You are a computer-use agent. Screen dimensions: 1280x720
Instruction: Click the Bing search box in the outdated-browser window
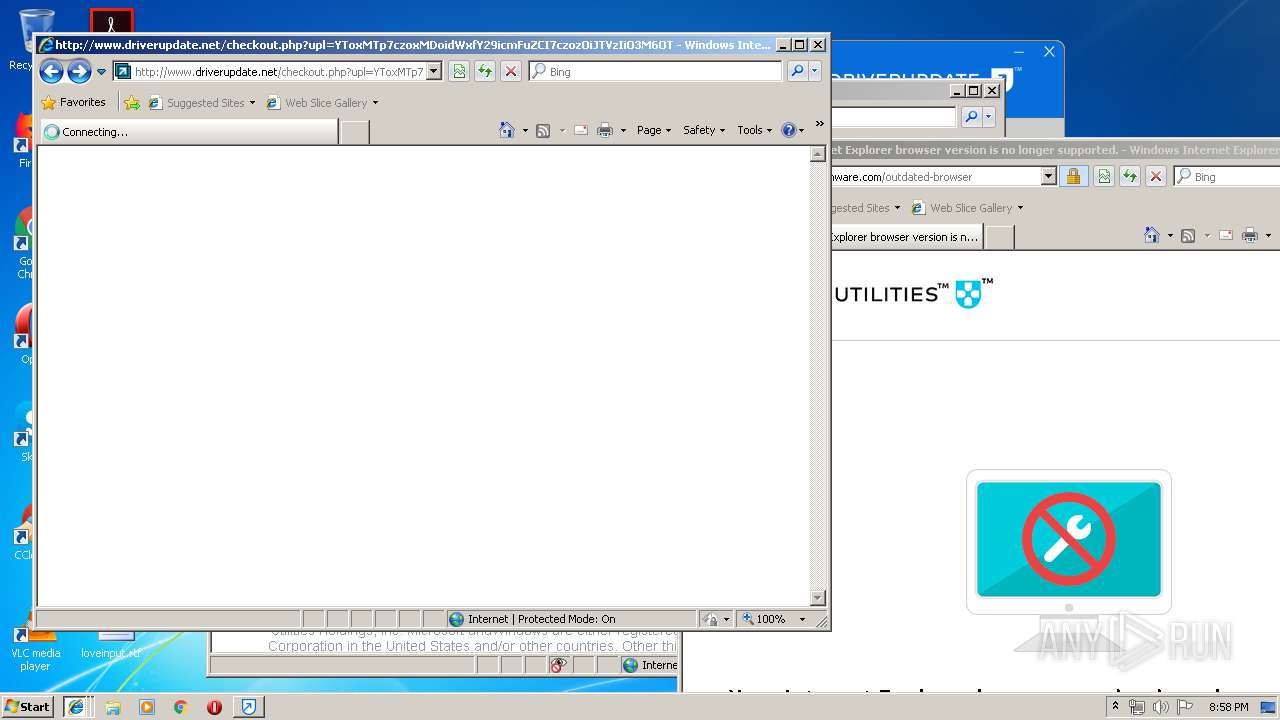1227,176
